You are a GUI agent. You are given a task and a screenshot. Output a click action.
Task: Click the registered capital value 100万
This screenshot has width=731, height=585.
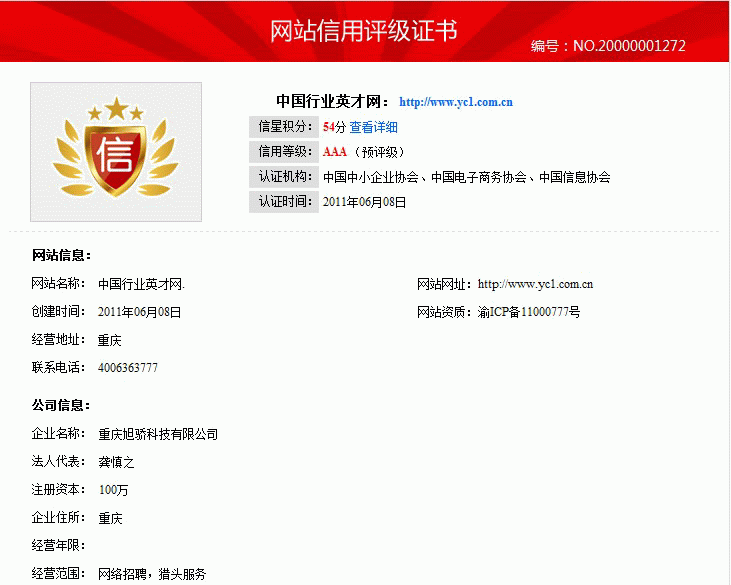tap(113, 490)
